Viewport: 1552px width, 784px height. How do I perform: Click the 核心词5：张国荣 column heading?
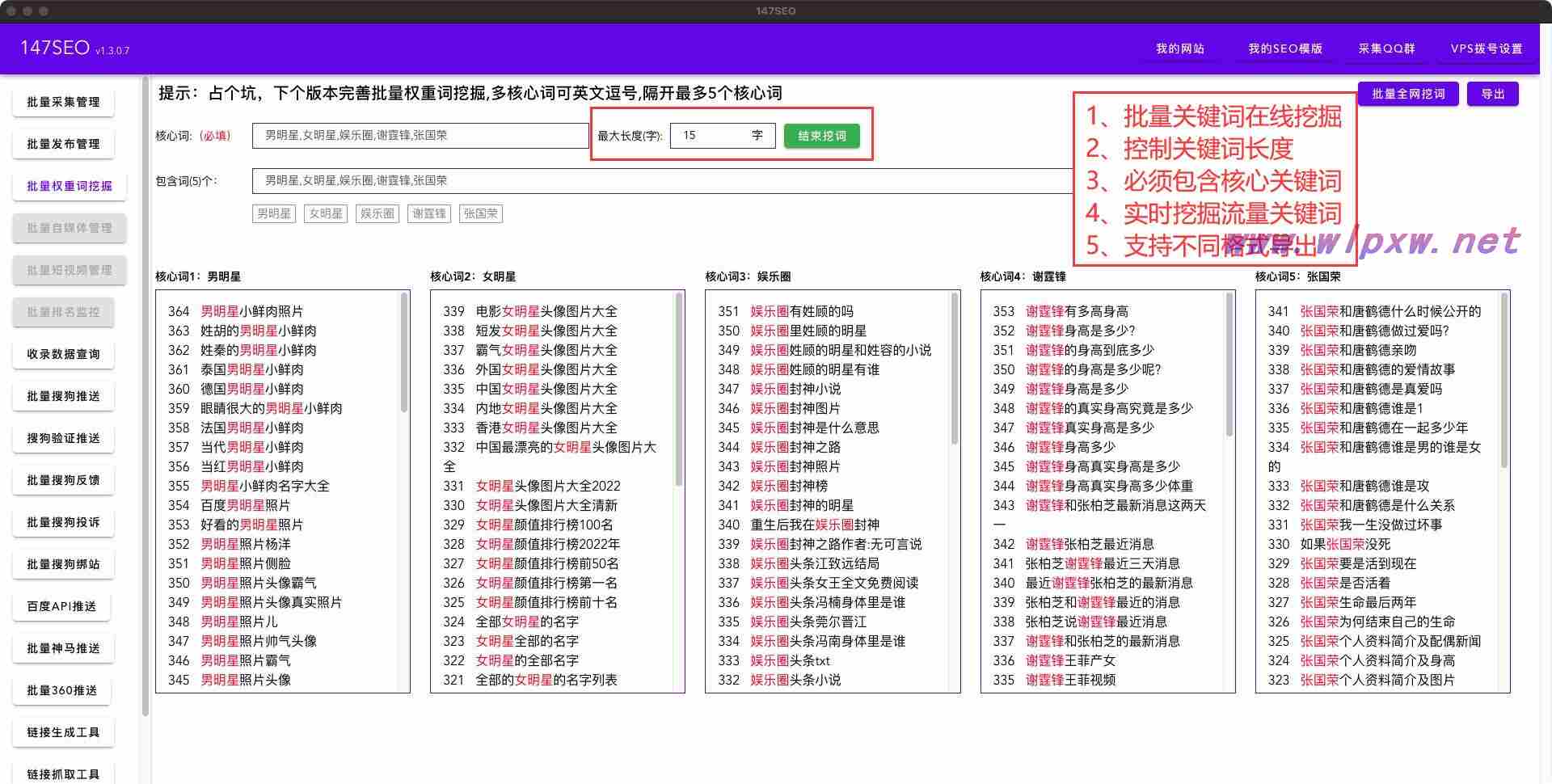tap(1297, 276)
